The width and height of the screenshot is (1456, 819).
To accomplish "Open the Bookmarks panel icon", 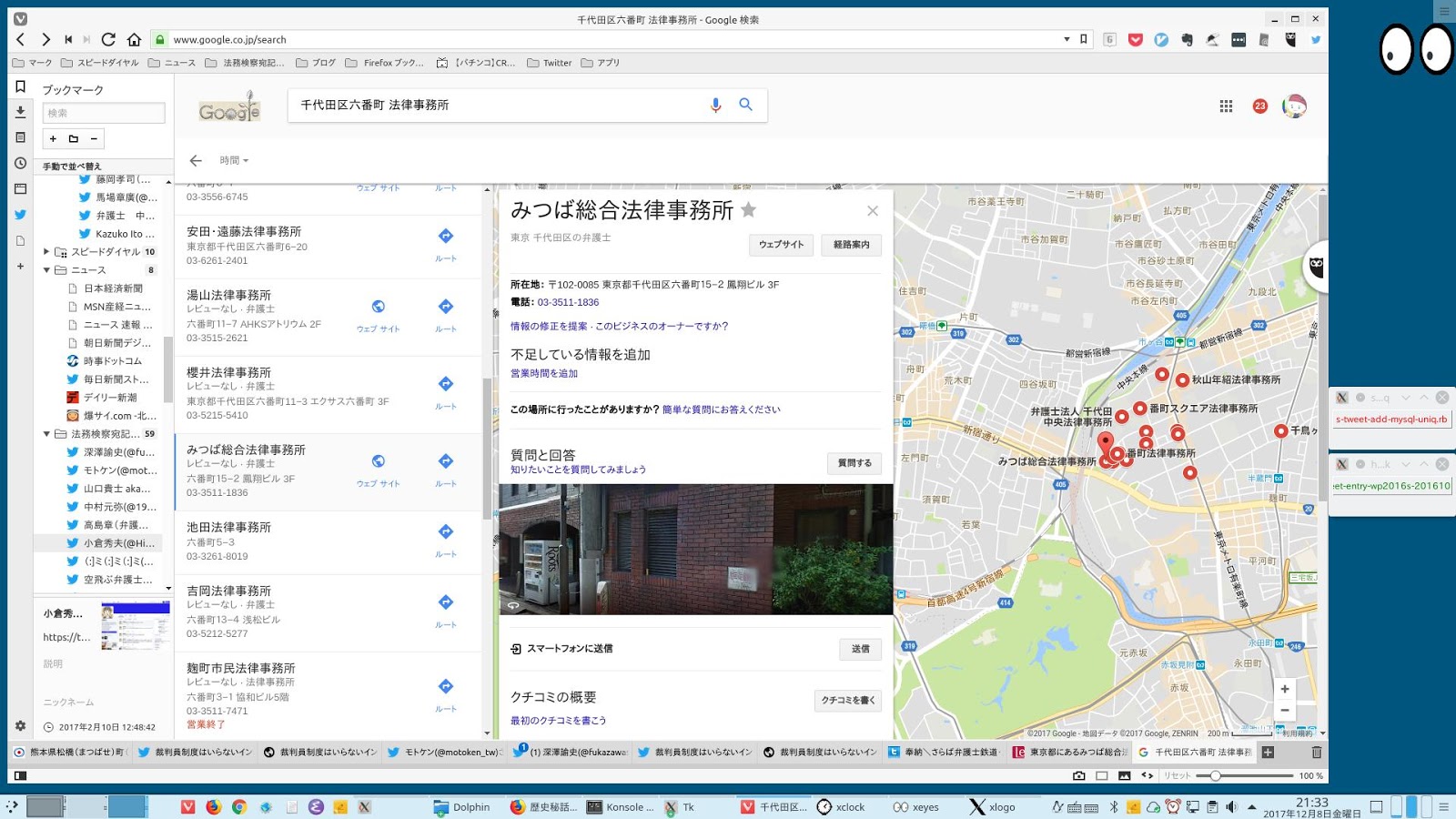I will click(20, 86).
